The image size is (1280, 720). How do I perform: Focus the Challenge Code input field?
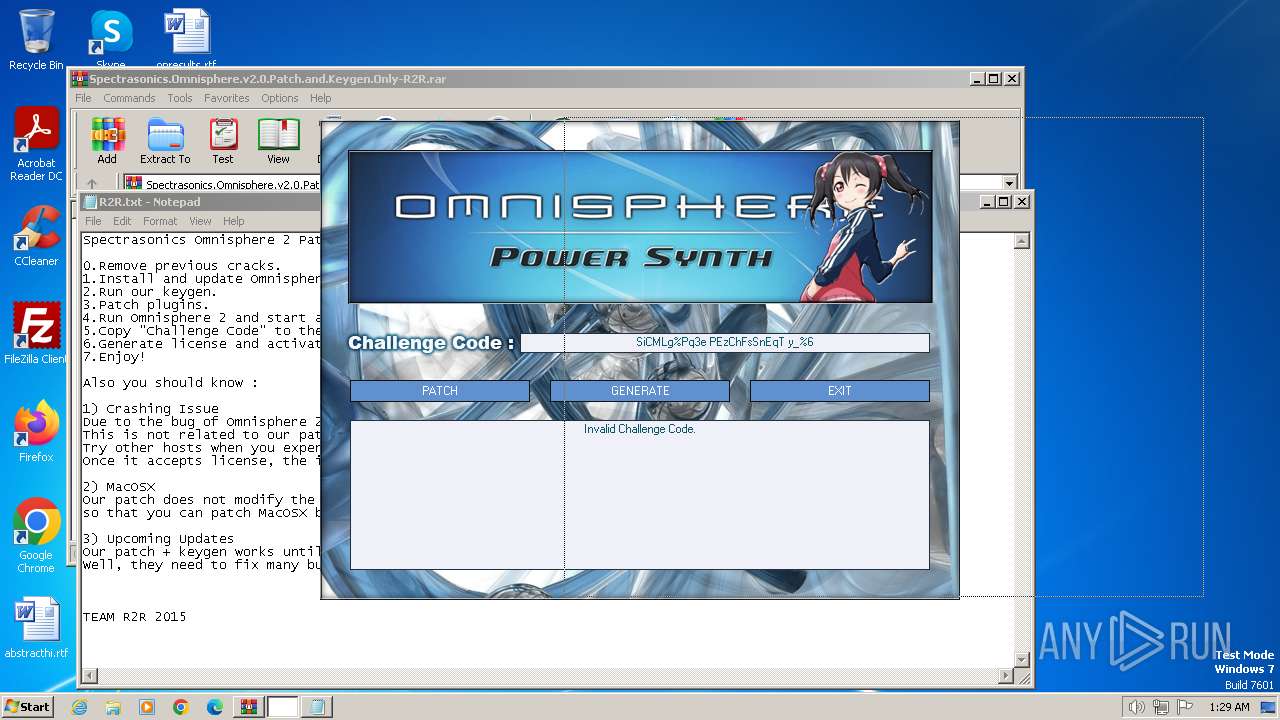coord(725,342)
